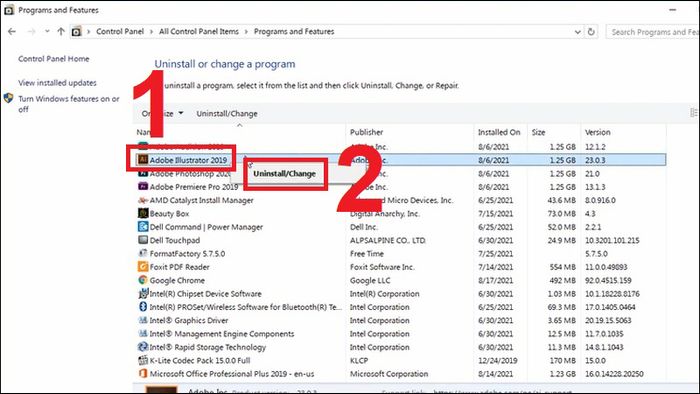Click the Adobe Illustrator 2019 icon

coord(143,159)
